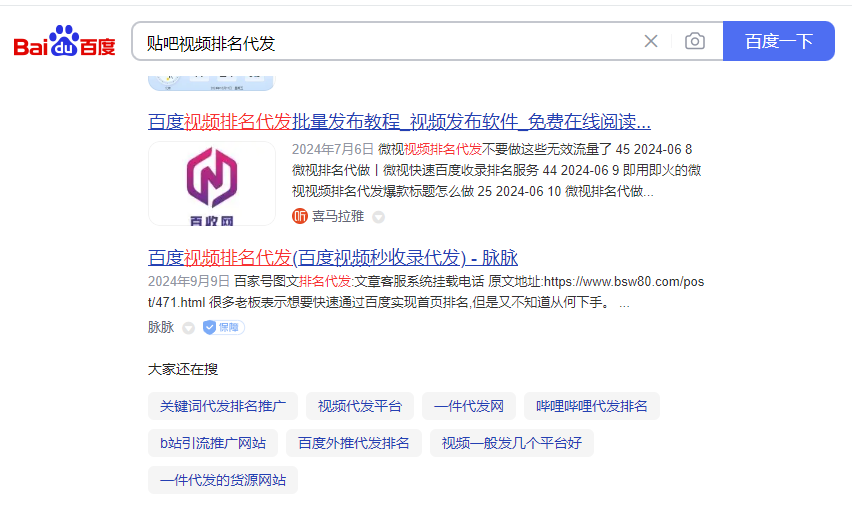Viewport: 852px width, 506px height.
Task: Open result 百度视频排名代发(百度视频秒收录代发) - 脉脉
Action: [333, 258]
